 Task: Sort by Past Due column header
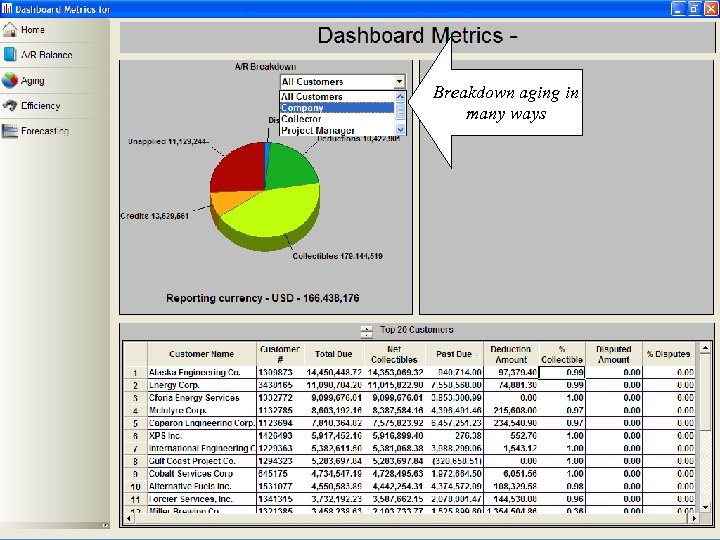tap(454, 354)
